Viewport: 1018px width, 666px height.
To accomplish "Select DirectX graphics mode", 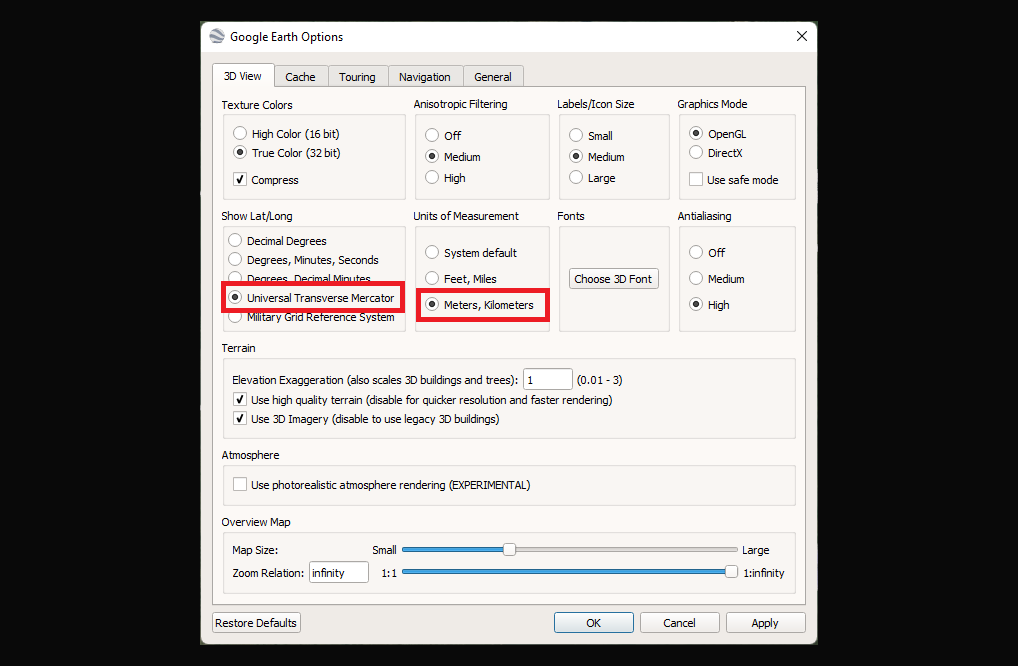I will click(696, 153).
